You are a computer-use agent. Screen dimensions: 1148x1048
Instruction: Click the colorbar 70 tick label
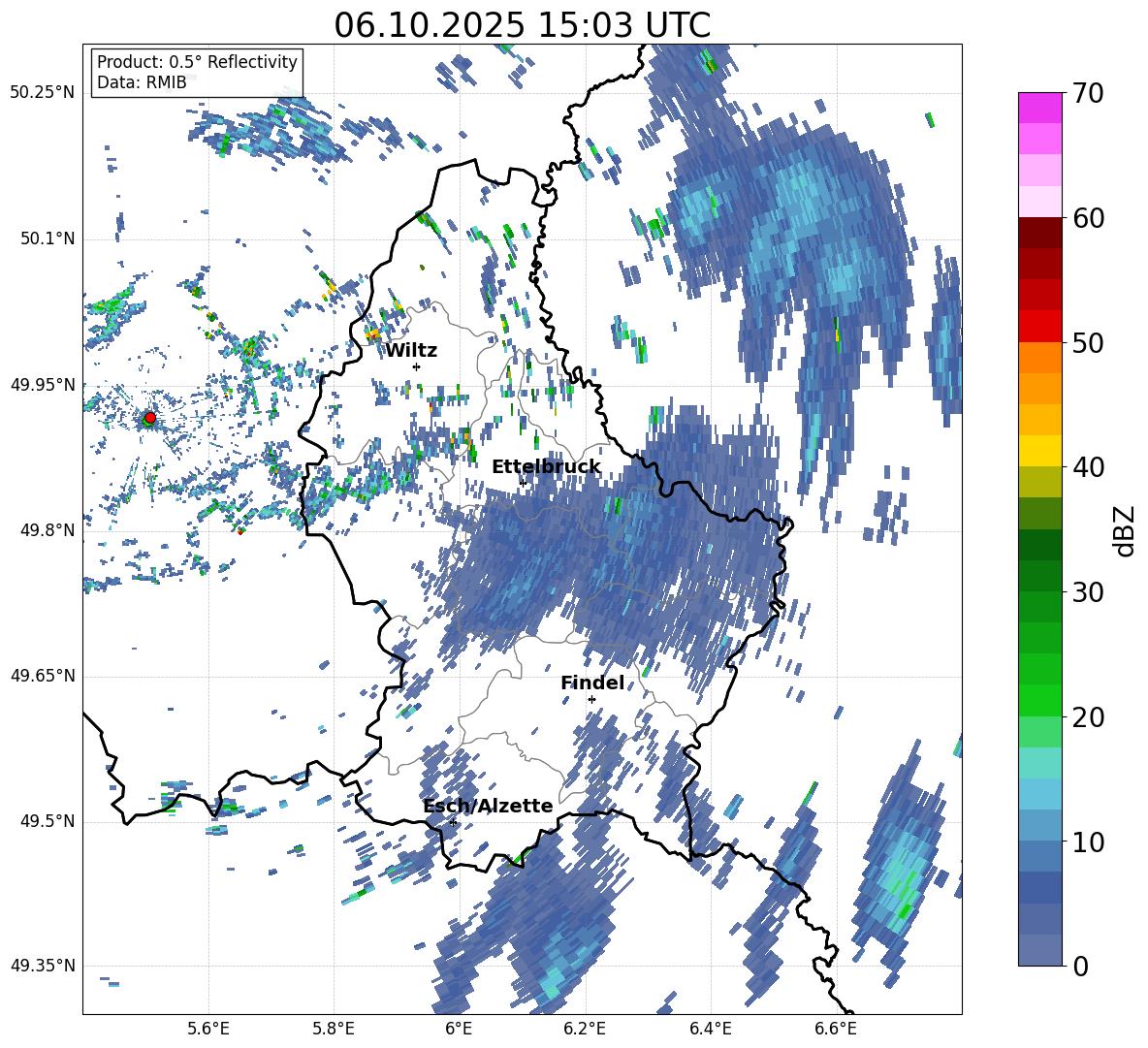click(1088, 94)
